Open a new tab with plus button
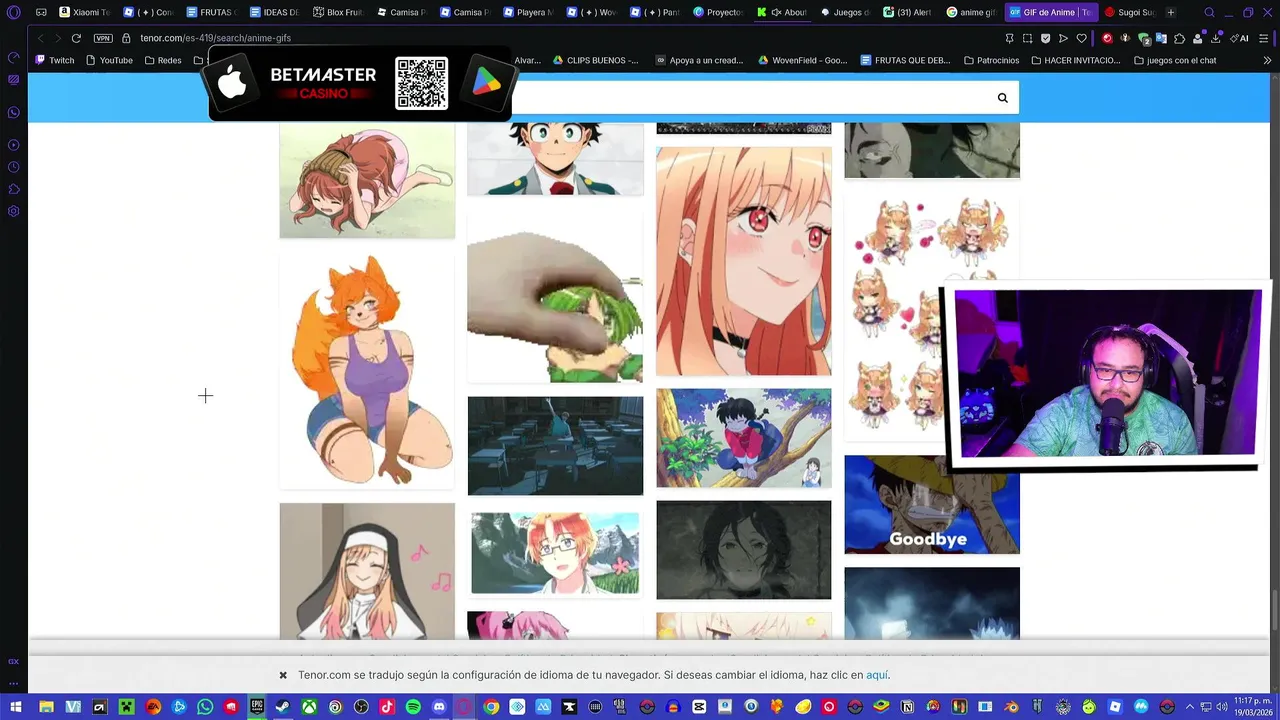This screenshot has width=1280, height=720. 1170,12
